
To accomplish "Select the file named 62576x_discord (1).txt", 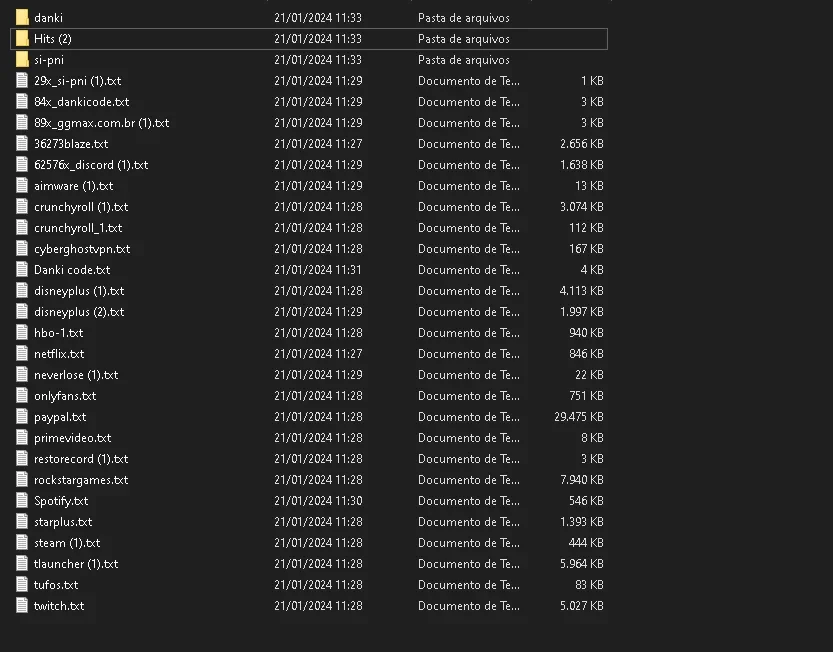I will (91, 165).
